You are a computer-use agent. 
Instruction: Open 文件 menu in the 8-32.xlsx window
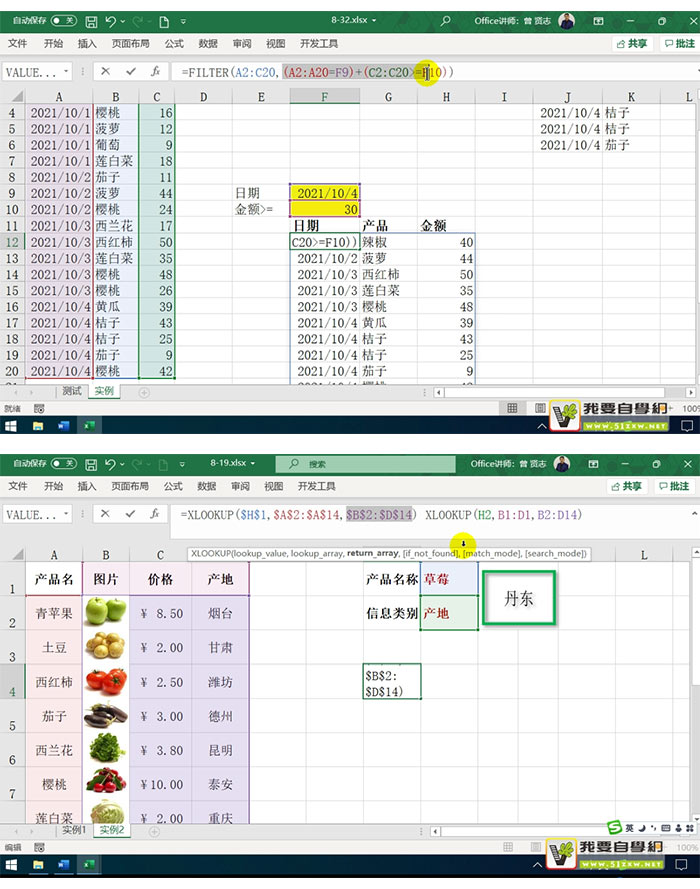pyautogui.click(x=18, y=44)
